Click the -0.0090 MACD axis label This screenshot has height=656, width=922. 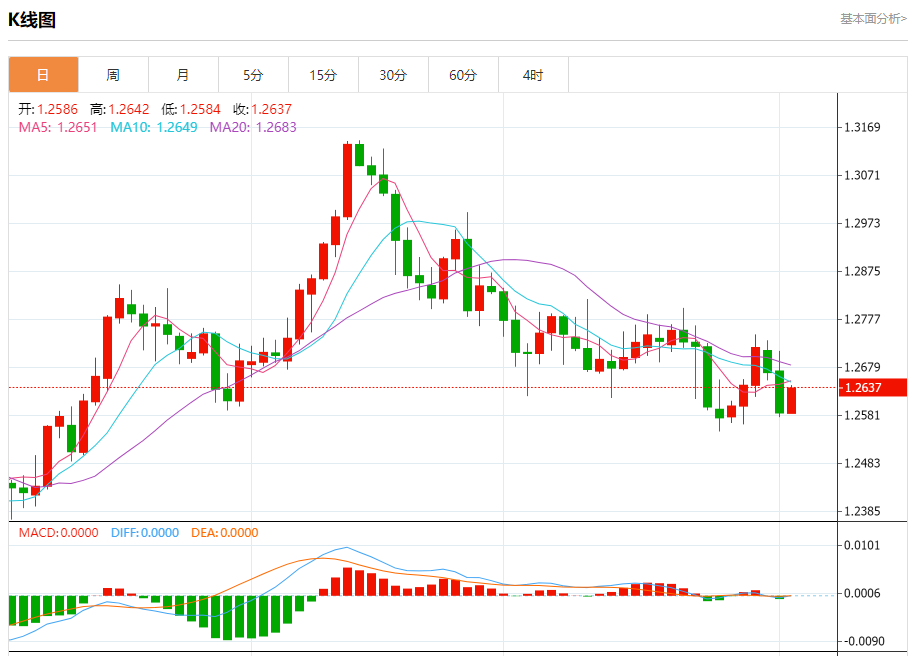point(862,641)
